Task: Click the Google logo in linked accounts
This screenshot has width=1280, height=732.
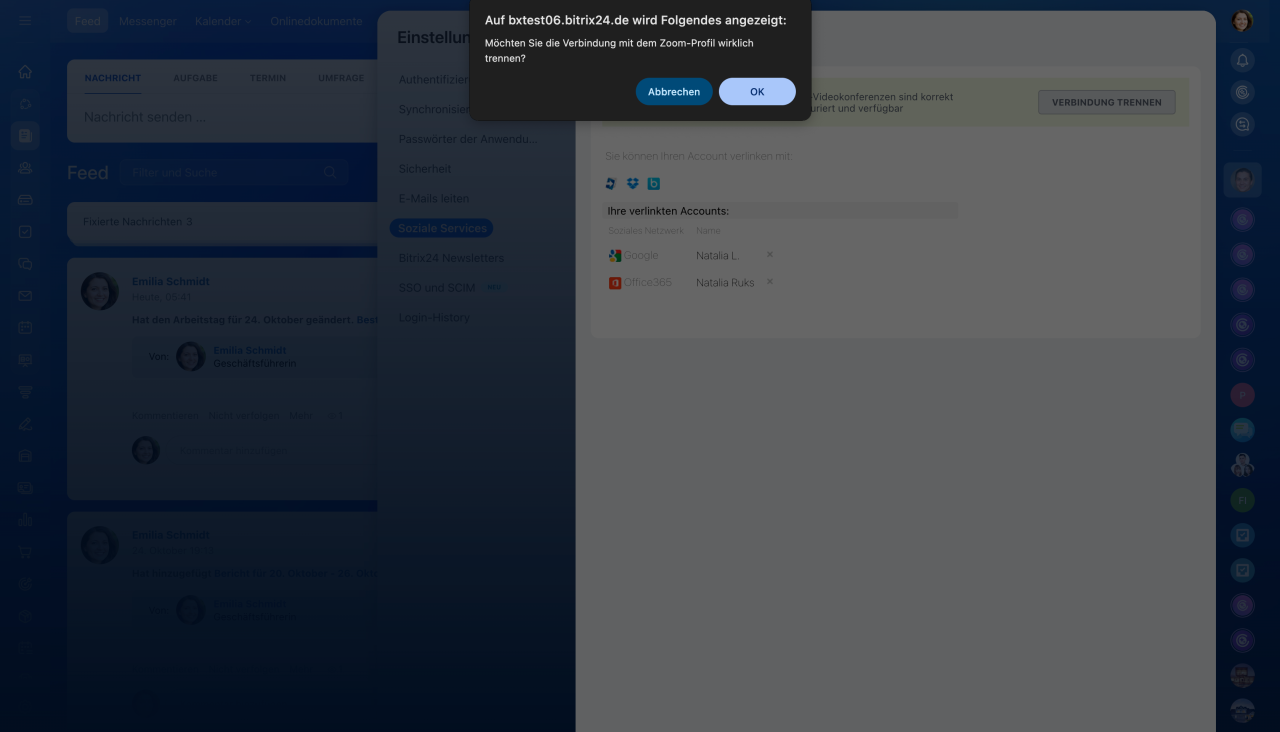Action: [x=615, y=256]
